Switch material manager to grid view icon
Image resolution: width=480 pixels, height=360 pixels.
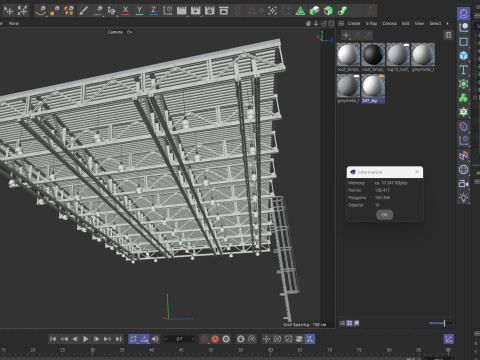click(349, 323)
